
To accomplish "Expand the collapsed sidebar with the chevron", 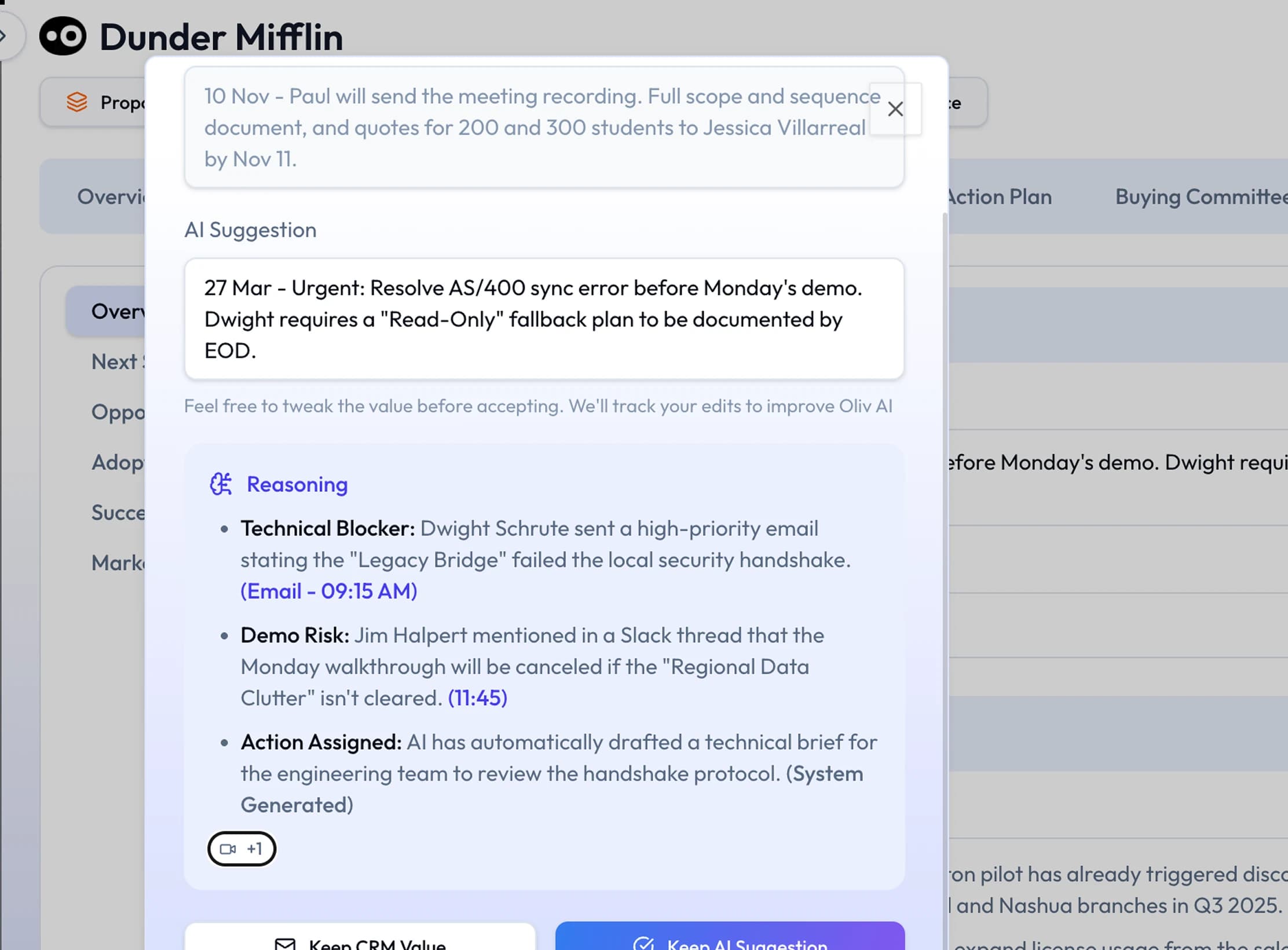I will click(5, 36).
